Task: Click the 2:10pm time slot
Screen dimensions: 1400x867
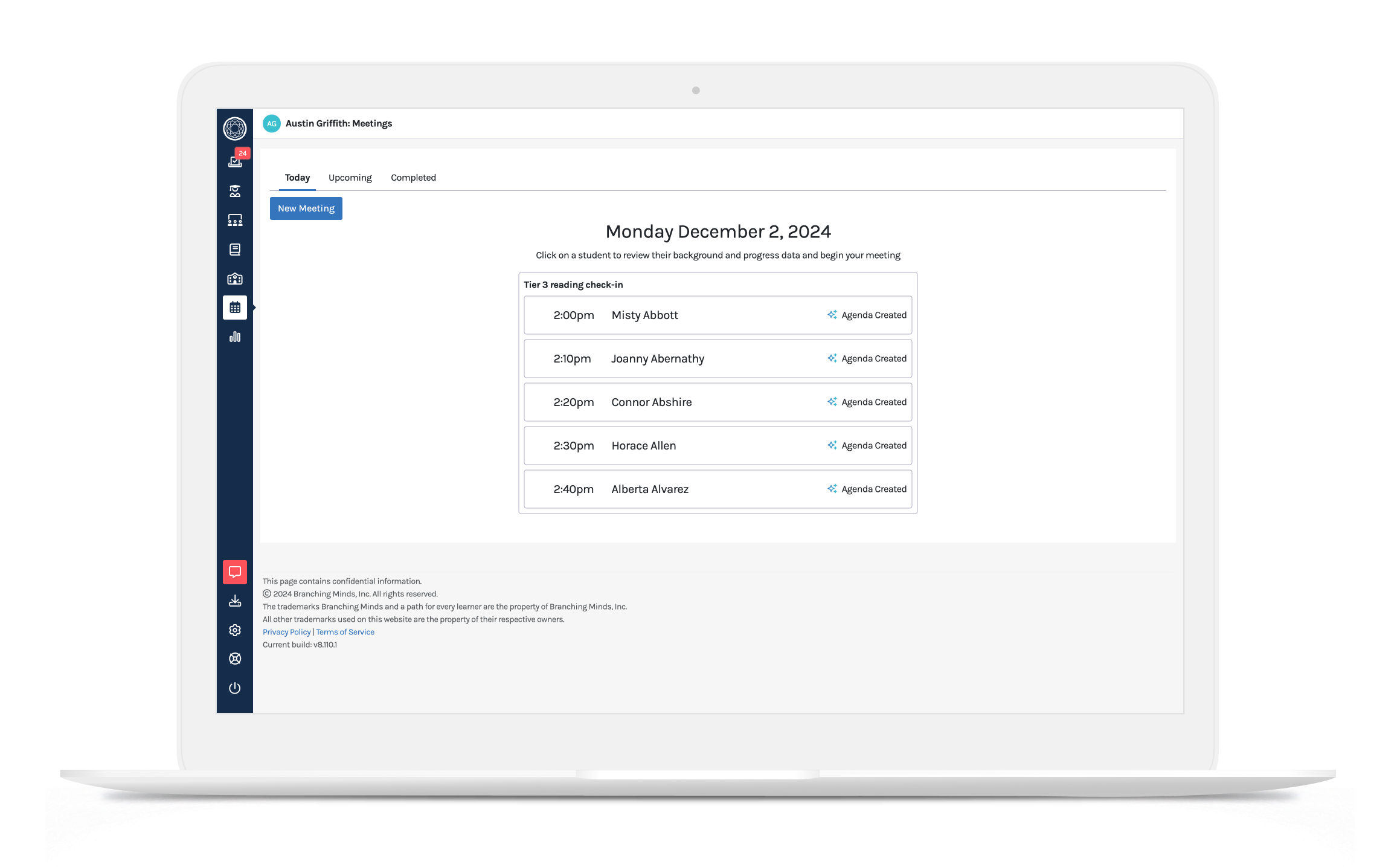Action: (572, 359)
